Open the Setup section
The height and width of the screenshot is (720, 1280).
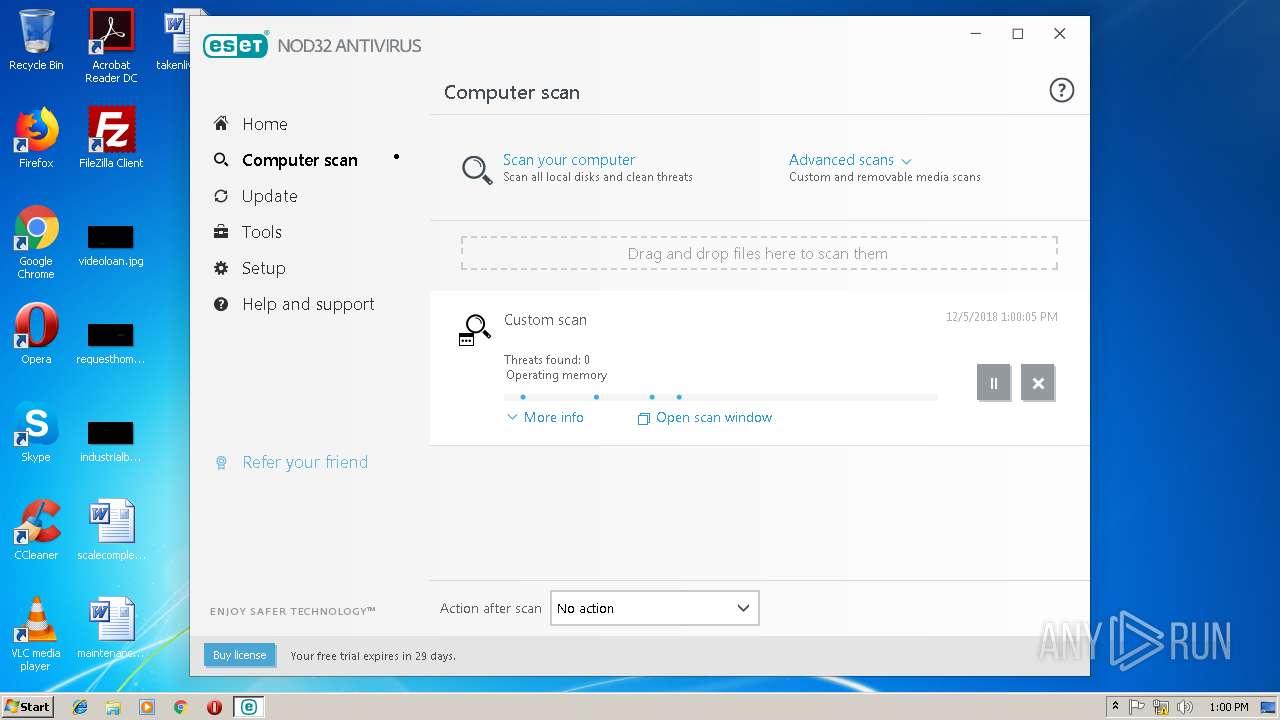click(x=263, y=268)
